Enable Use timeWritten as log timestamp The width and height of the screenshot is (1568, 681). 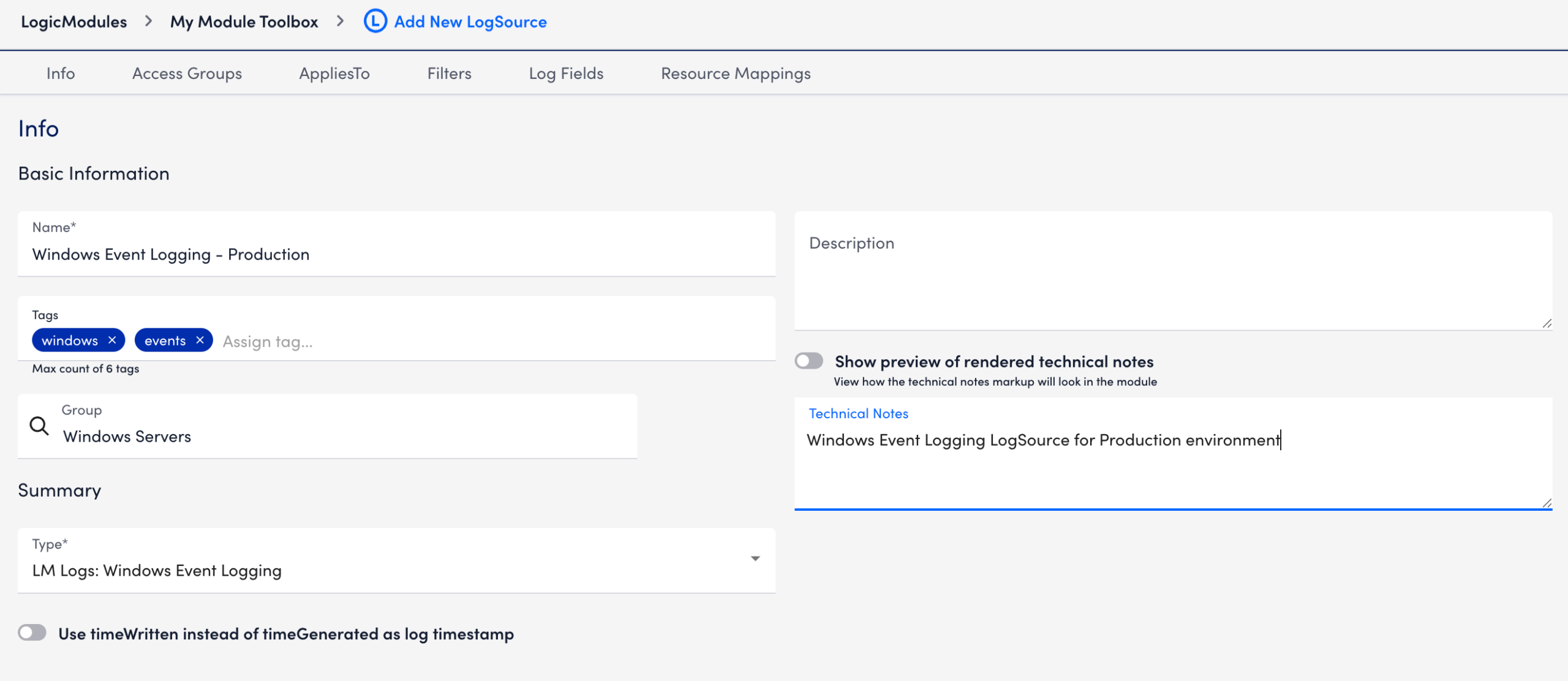pyautogui.click(x=32, y=633)
